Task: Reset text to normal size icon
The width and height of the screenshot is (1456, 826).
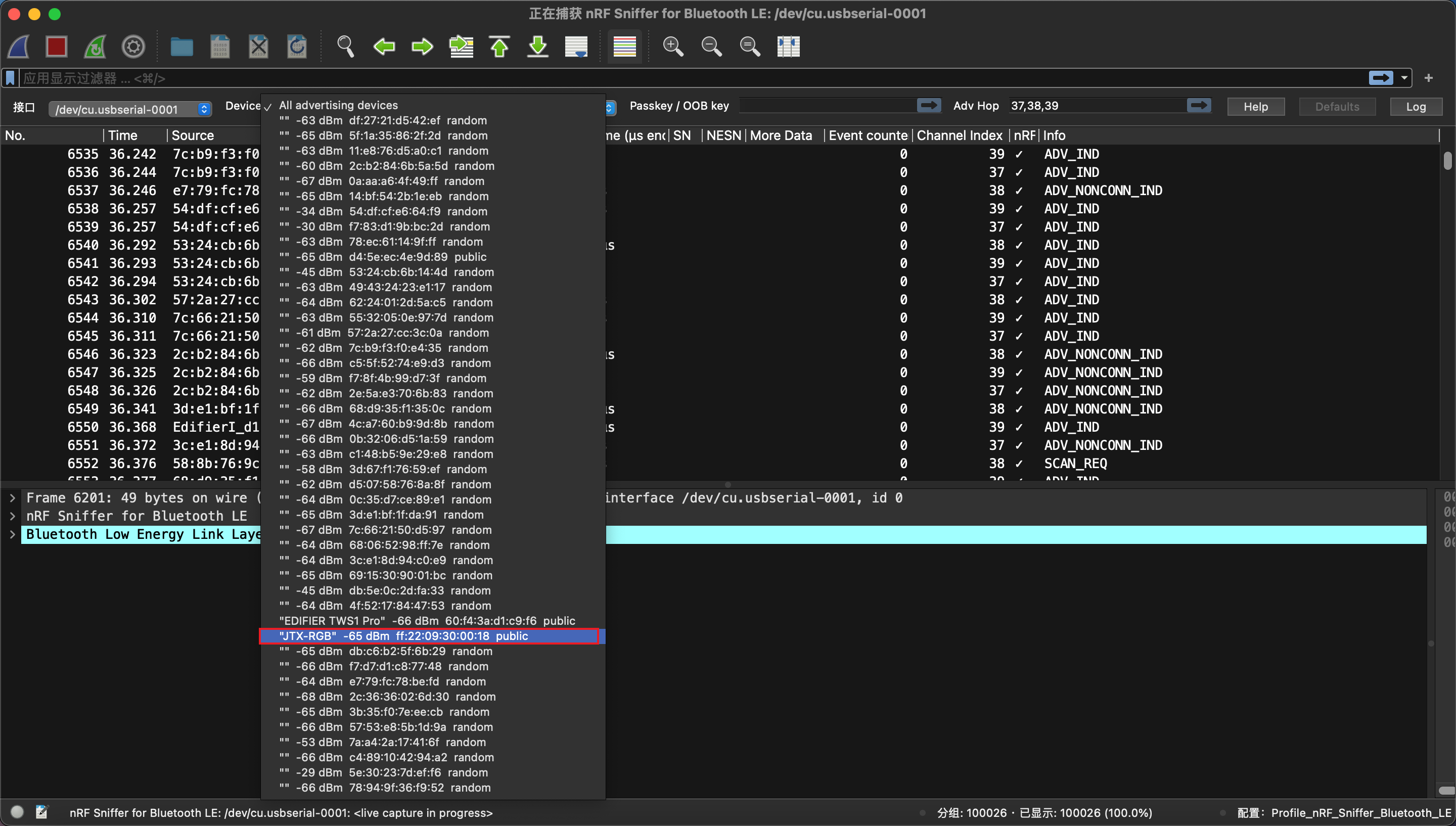Action: [750, 46]
